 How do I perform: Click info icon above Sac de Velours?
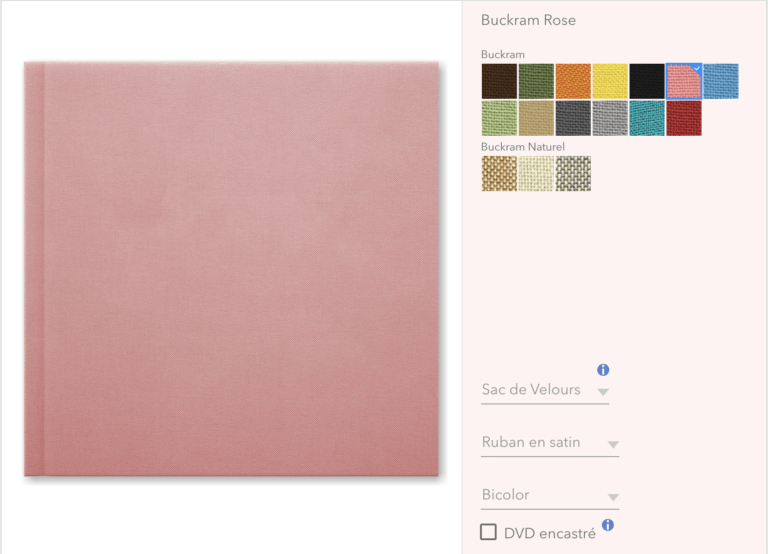pyautogui.click(x=603, y=370)
